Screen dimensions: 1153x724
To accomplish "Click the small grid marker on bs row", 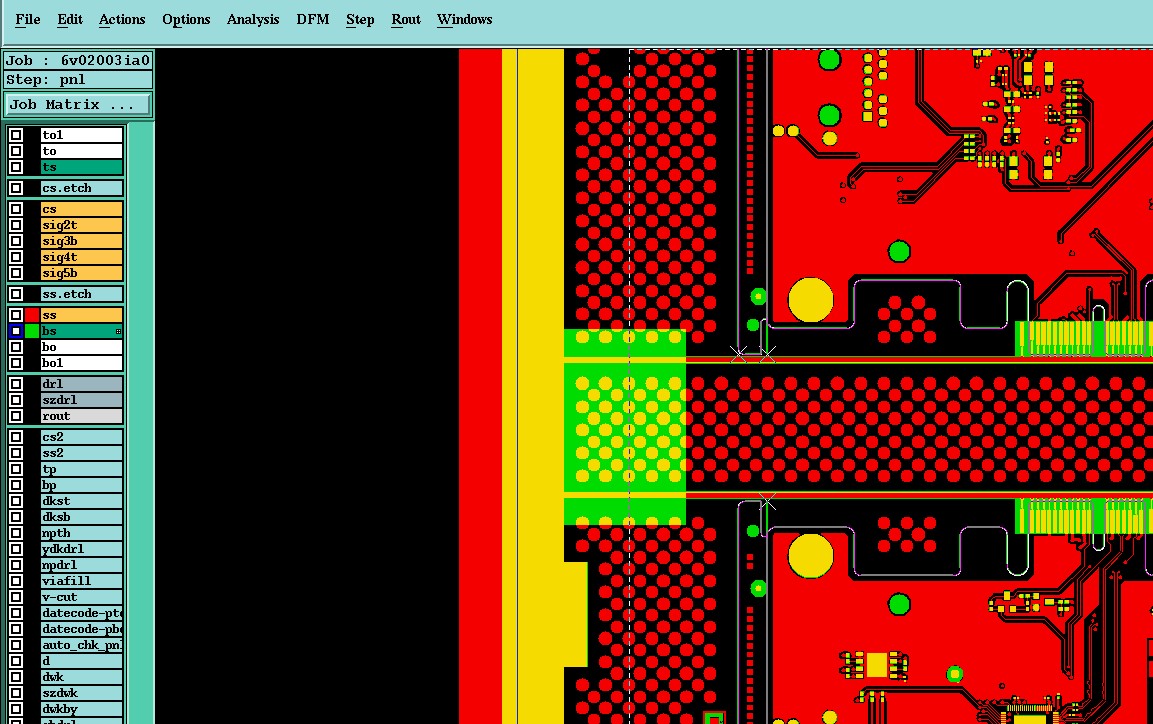I will click(118, 331).
